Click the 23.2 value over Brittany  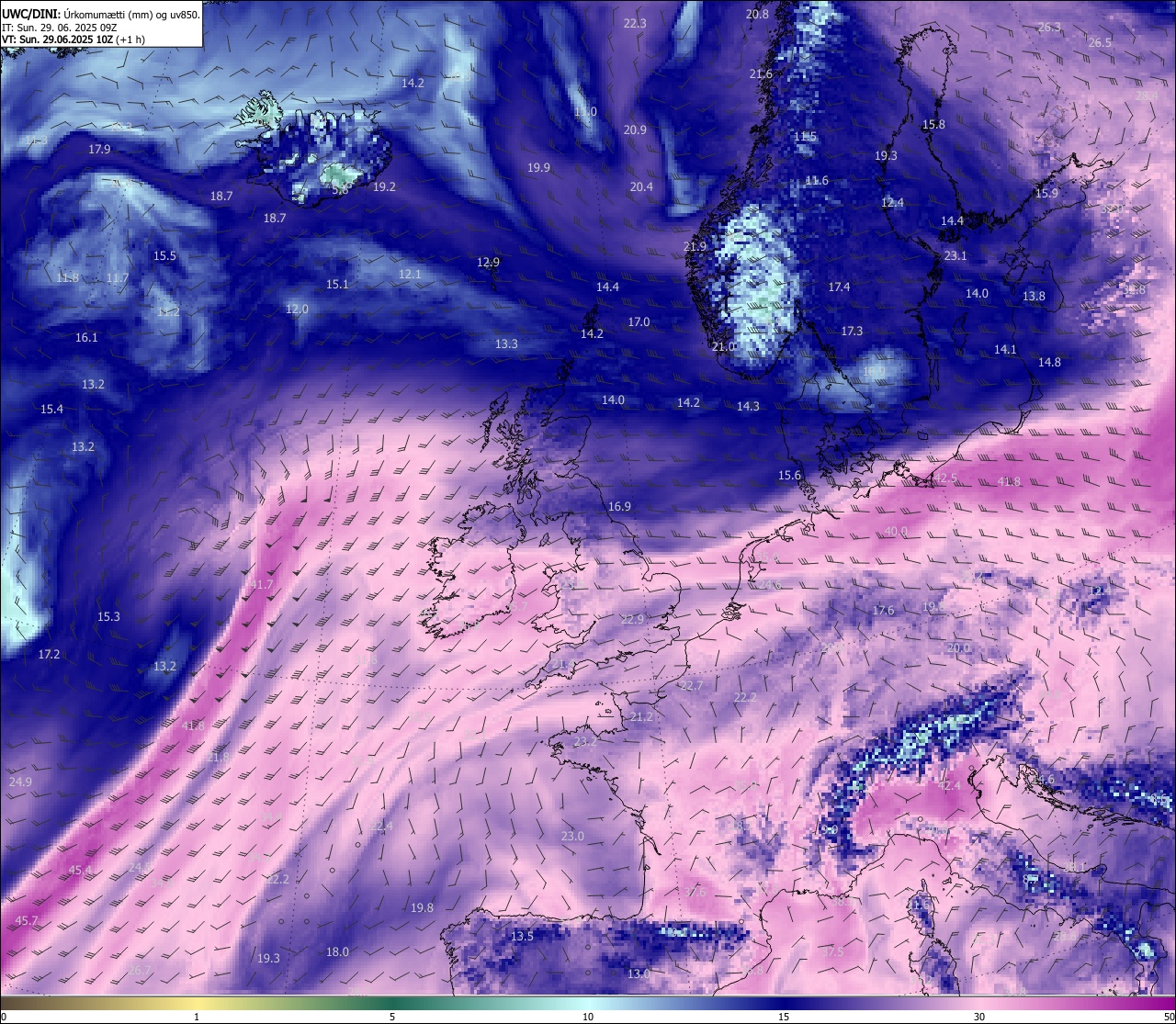pos(585,741)
